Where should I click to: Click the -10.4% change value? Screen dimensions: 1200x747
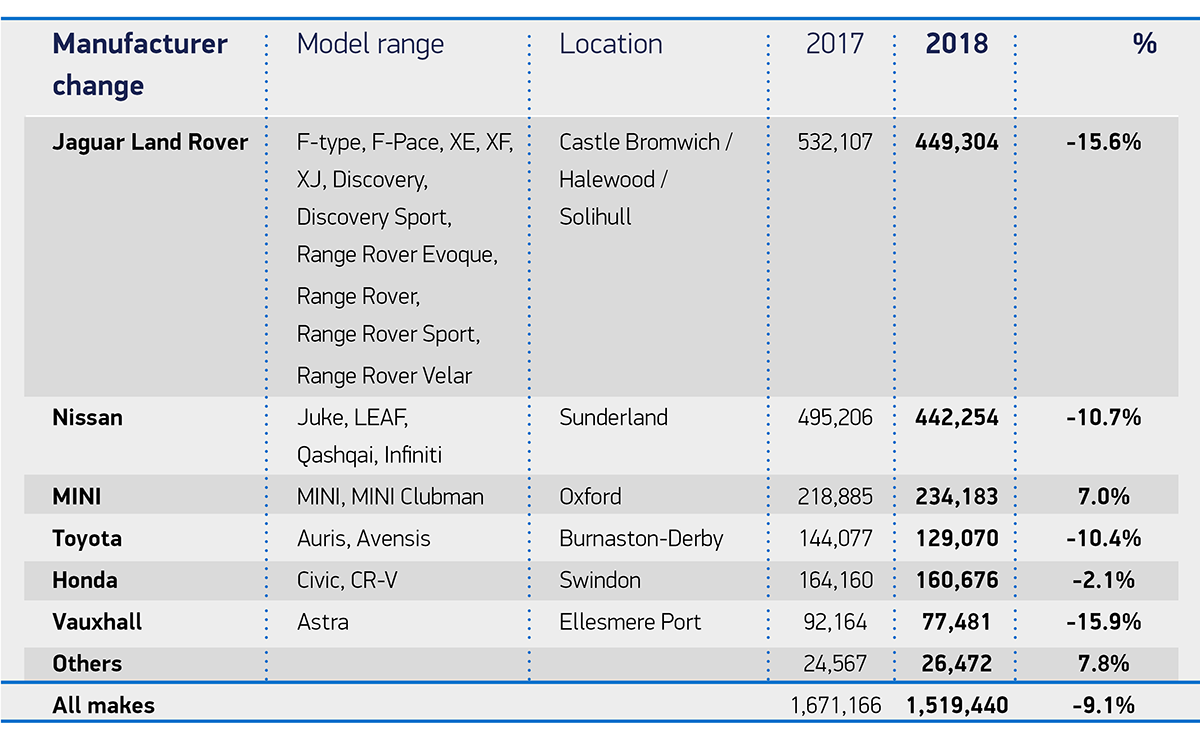(x=1104, y=538)
